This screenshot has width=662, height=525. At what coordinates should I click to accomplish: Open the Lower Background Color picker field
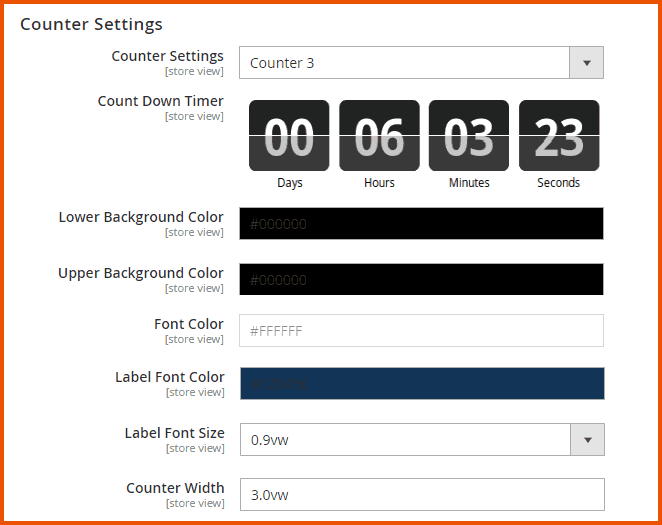tap(421, 224)
